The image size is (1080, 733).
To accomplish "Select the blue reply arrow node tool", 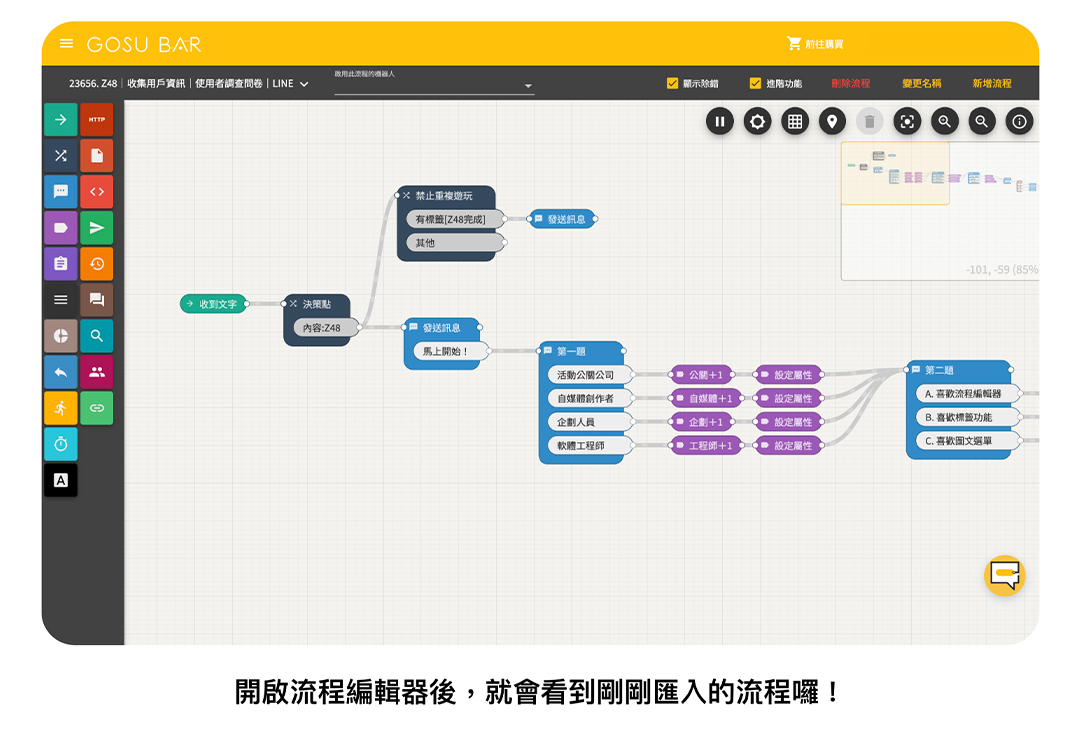I will tap(61, 372).
